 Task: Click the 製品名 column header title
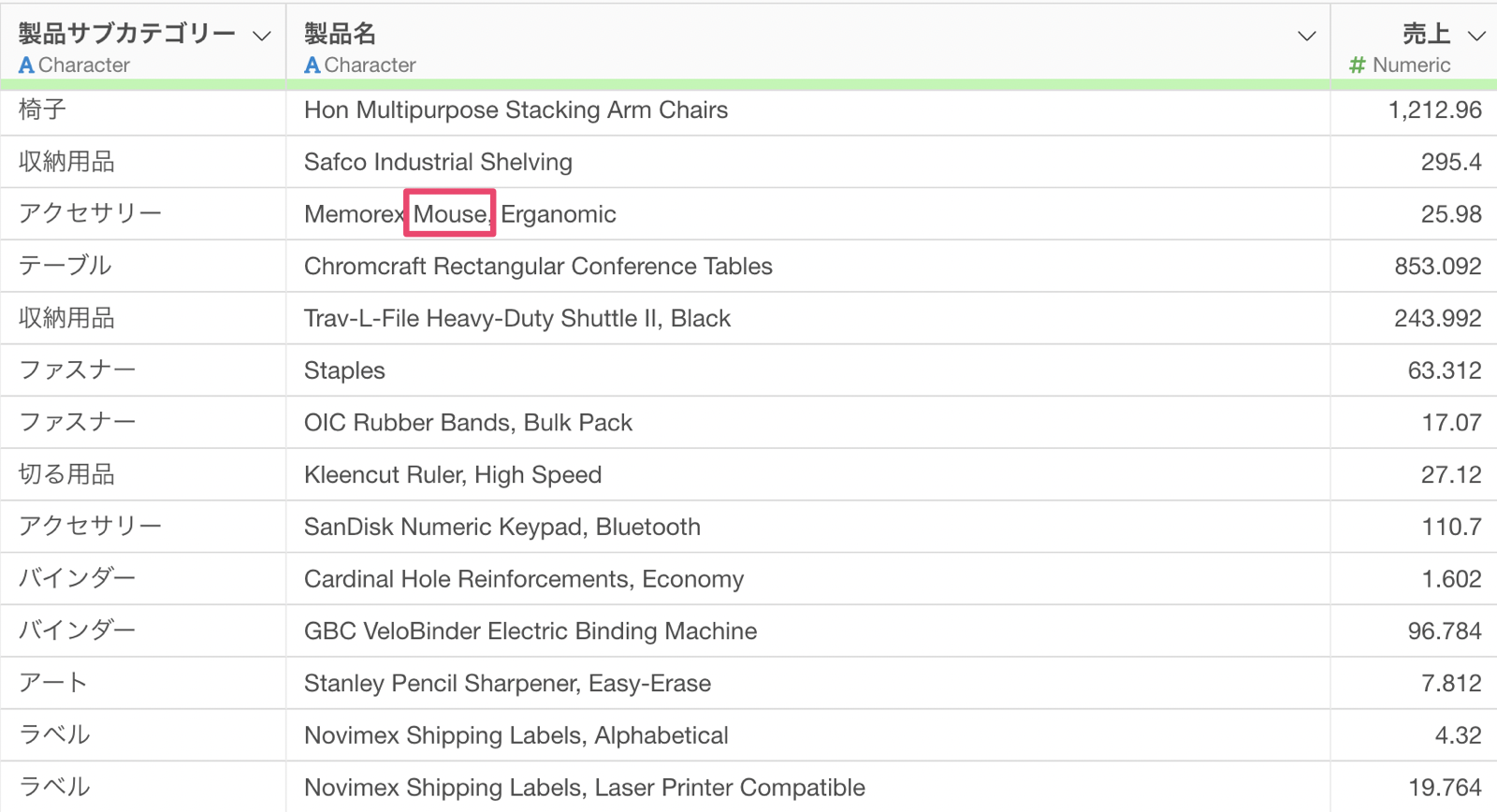coord(340,35)
